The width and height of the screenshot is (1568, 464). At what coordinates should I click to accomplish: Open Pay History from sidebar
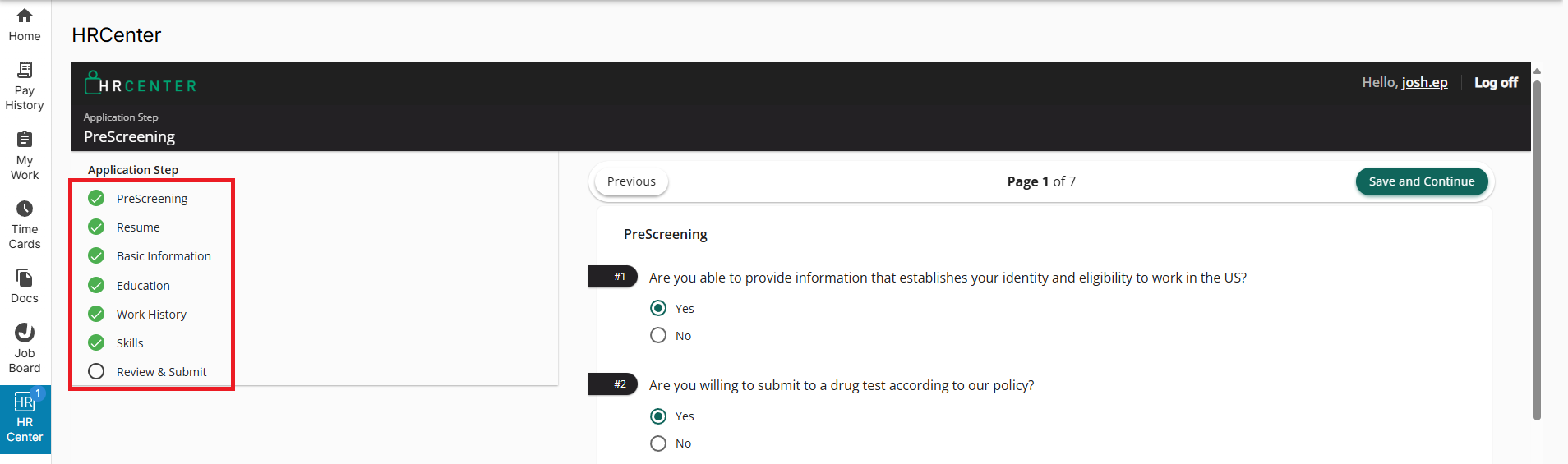25,71
